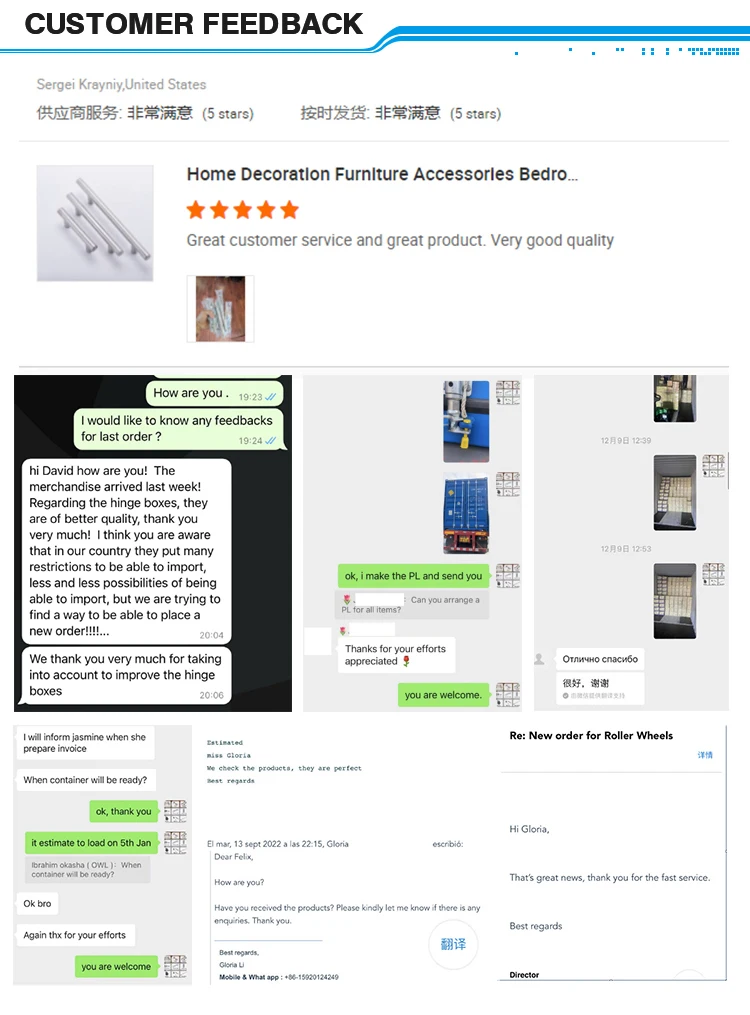Click the 'Re: New order for Roller Wheels' subject

click(591, 735)
